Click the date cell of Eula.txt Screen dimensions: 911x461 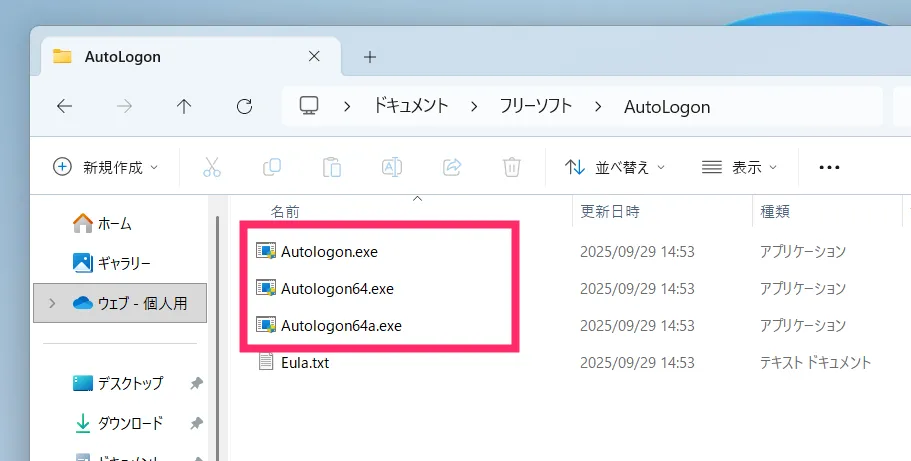click(x=637, y=363)
